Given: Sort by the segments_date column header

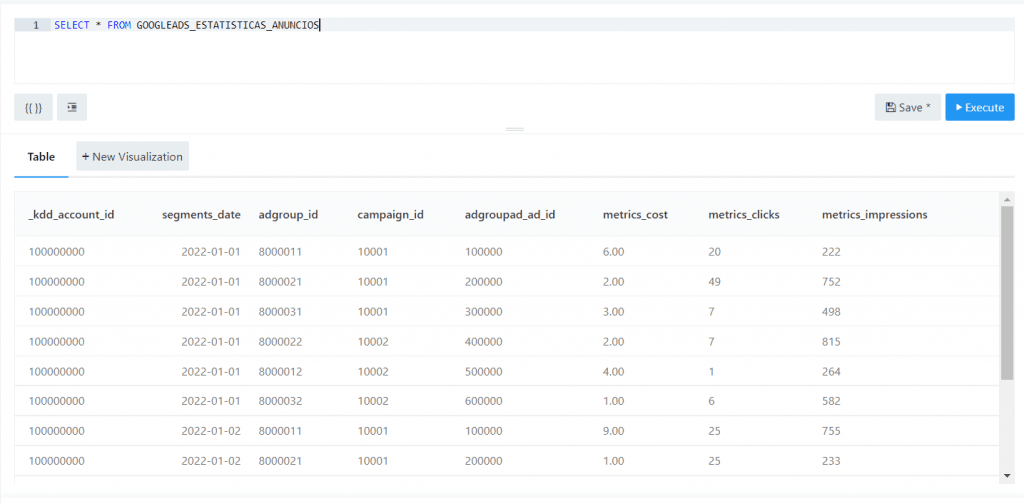Looking at the screenshot, I should 201,214.
